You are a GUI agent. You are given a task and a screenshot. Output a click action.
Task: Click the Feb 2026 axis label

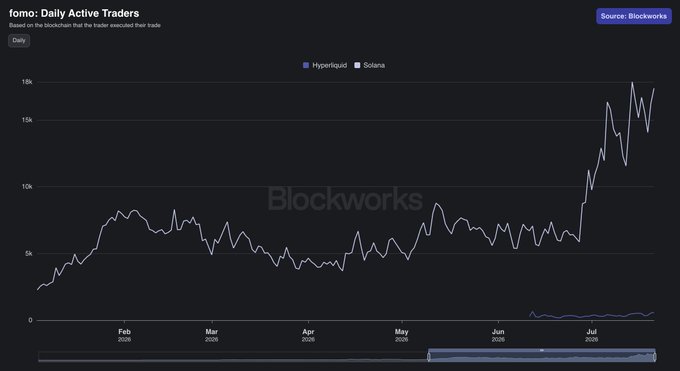pos(124,335)
